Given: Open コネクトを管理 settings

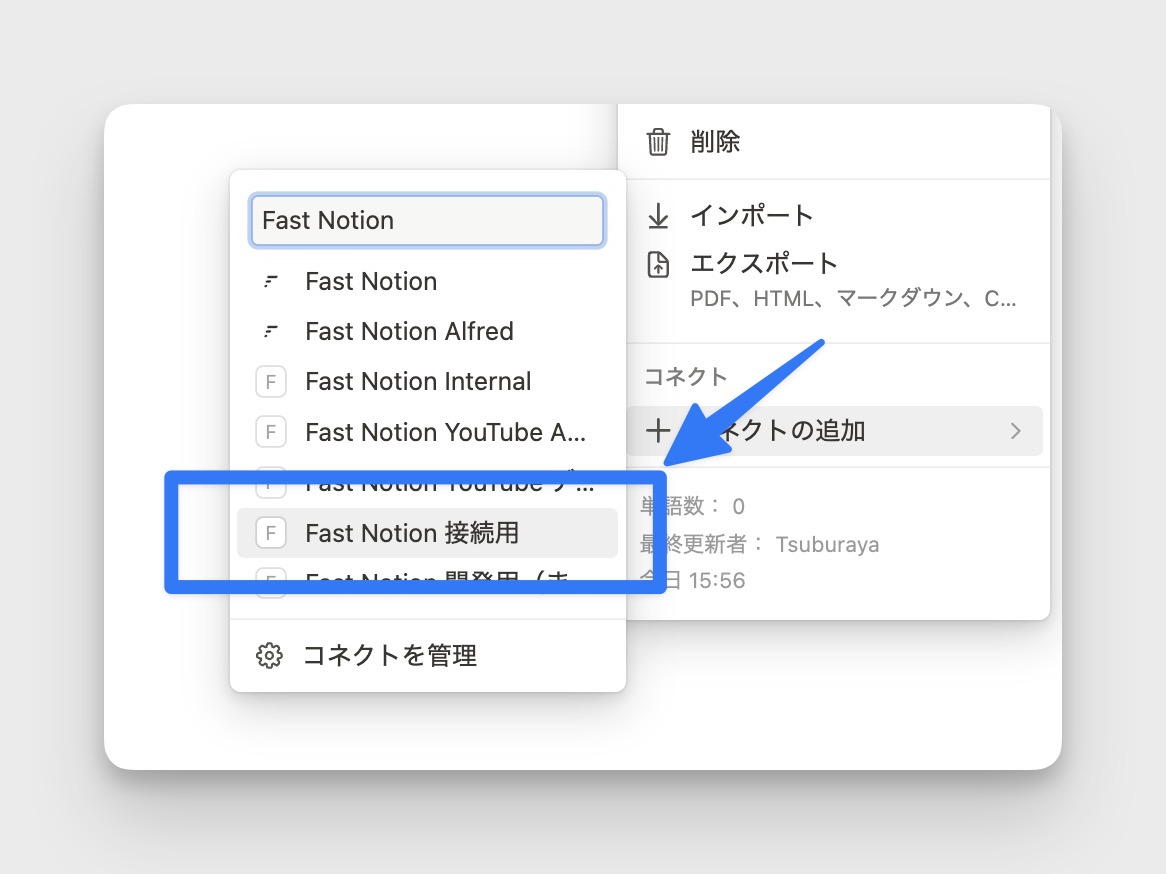Looking at the screenshot, I should pyautogui.click(x=428, y=655).
